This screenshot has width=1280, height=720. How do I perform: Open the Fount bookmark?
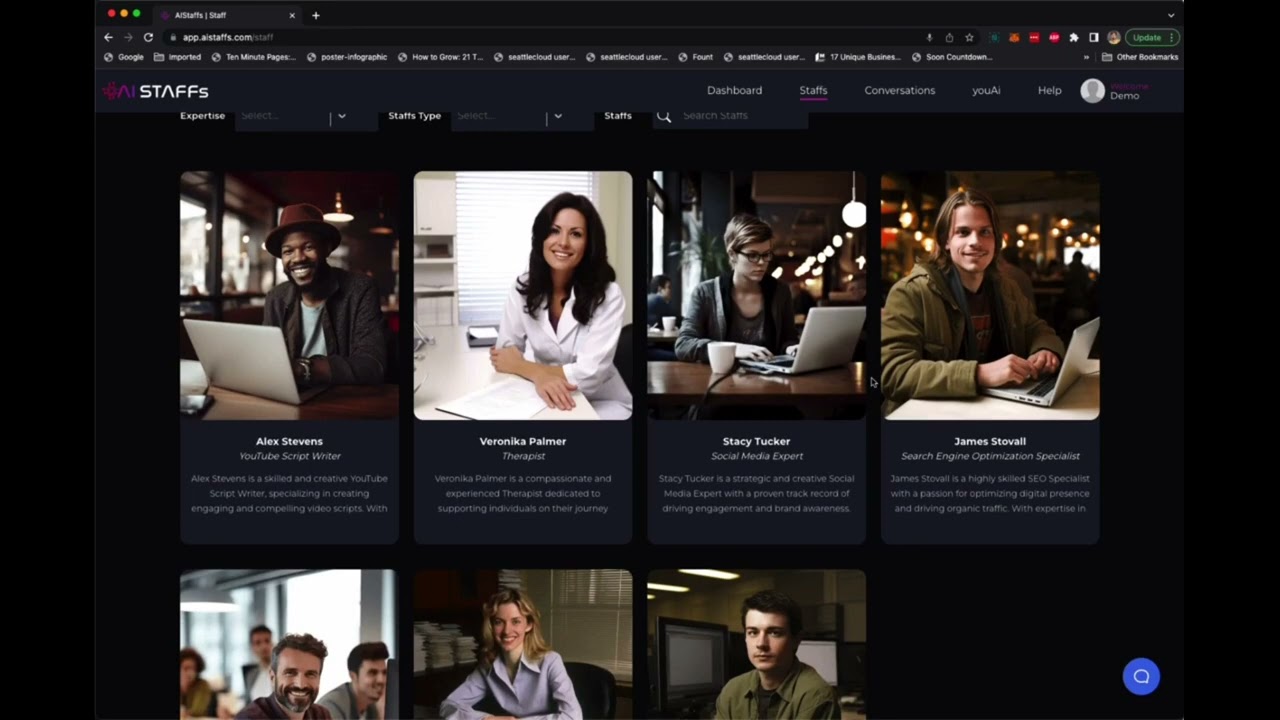point(695,57)
